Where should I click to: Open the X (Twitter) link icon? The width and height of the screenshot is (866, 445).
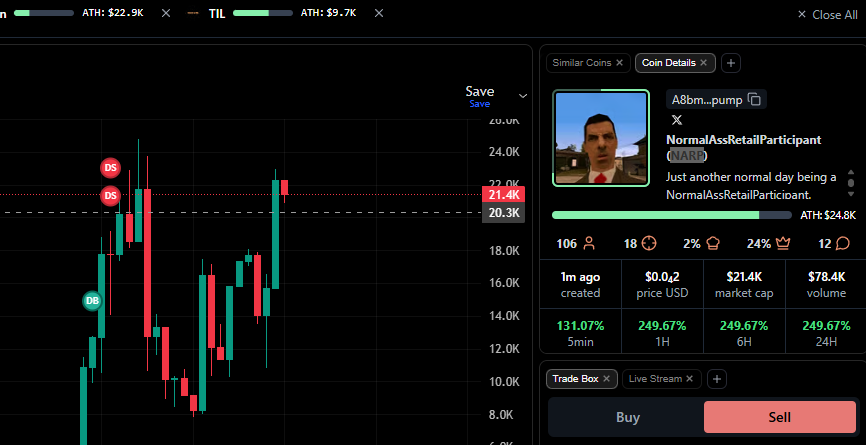click(677, 119)
